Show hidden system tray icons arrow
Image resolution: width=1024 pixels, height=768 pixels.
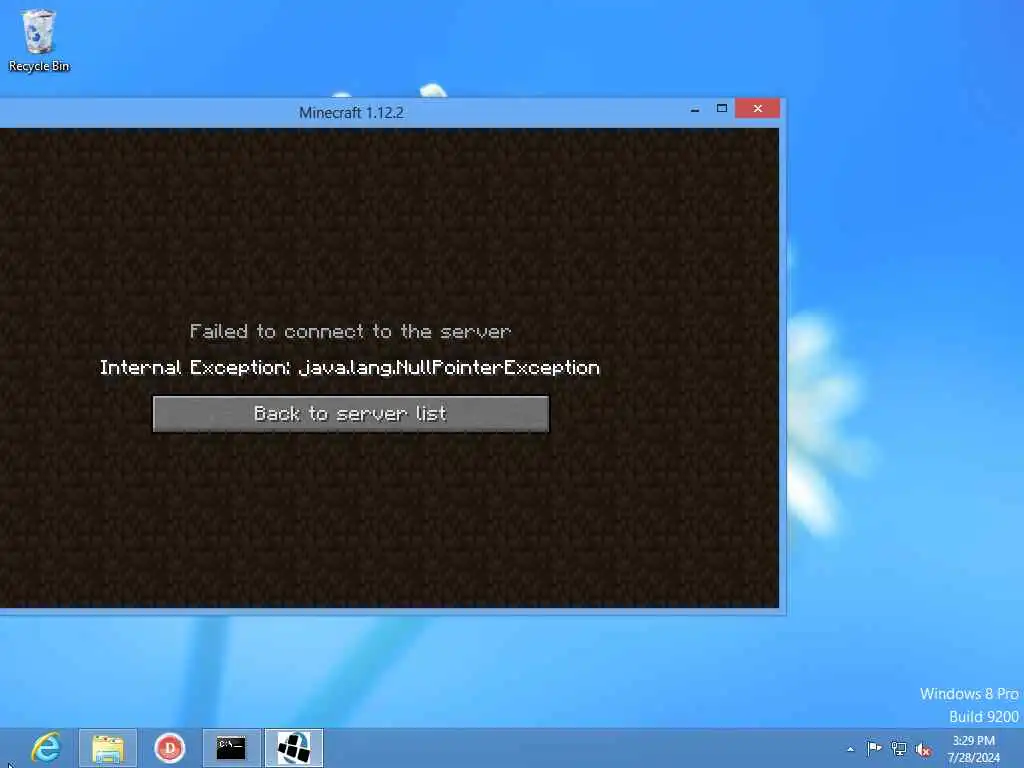tap(850, 749)
